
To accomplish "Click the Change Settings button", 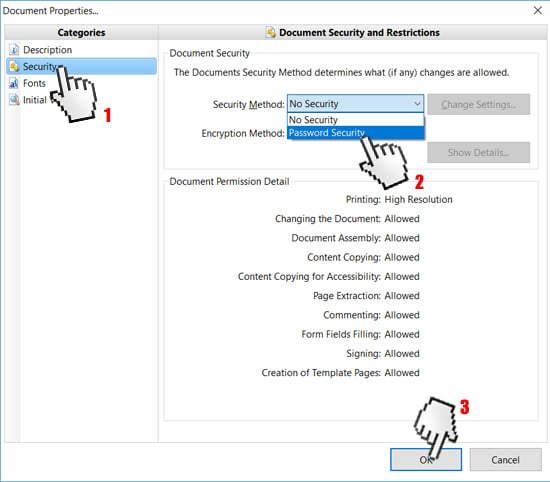I will (x=478, y=104).
